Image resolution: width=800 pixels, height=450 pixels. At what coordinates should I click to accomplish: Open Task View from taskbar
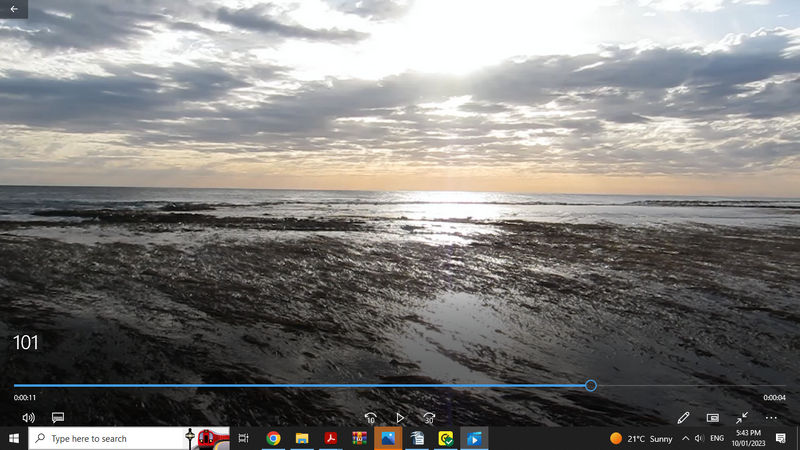(243, 438)
